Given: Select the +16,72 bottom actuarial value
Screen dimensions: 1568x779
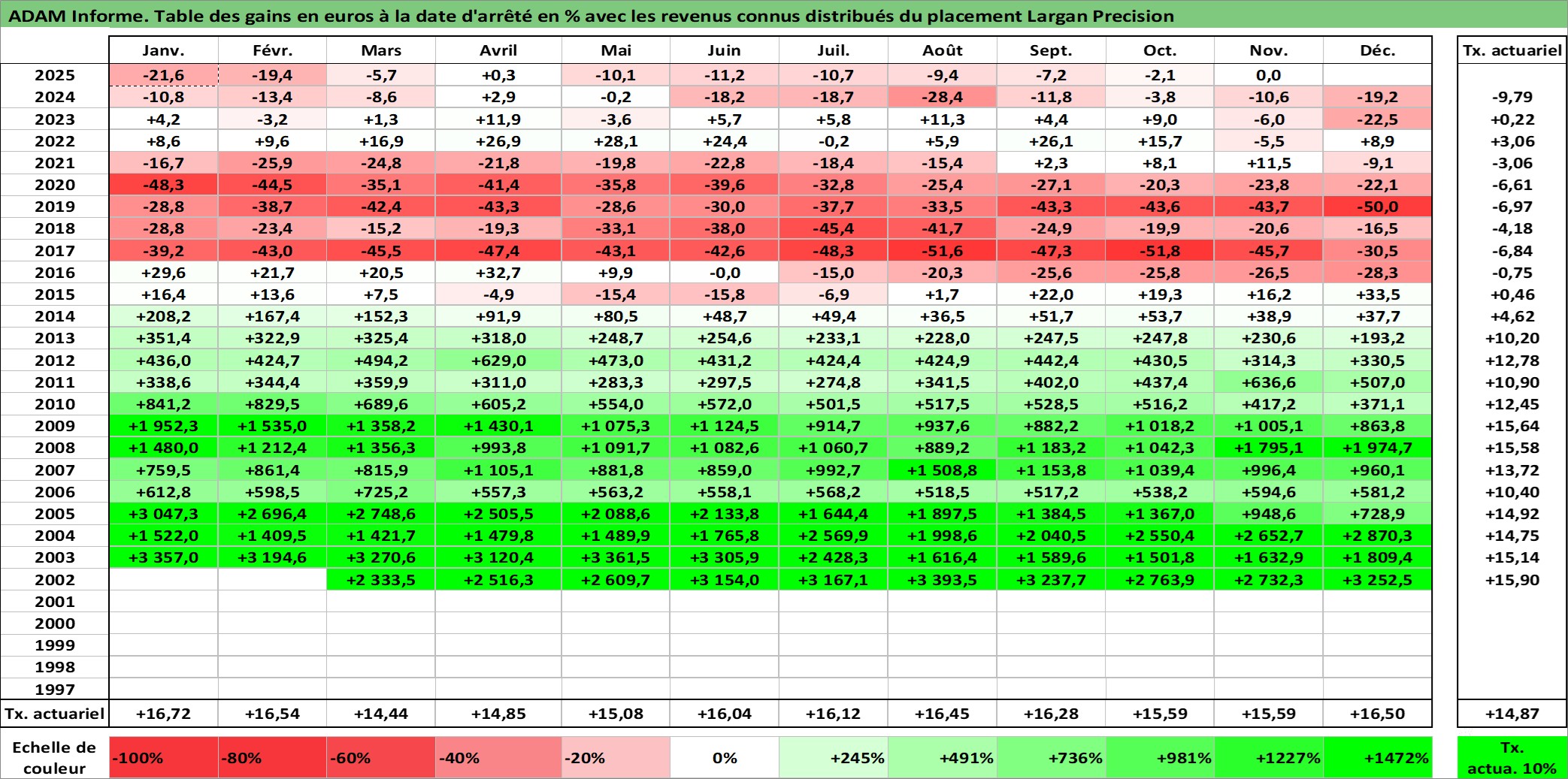Looking at the screenshot, I should point(163,714).
